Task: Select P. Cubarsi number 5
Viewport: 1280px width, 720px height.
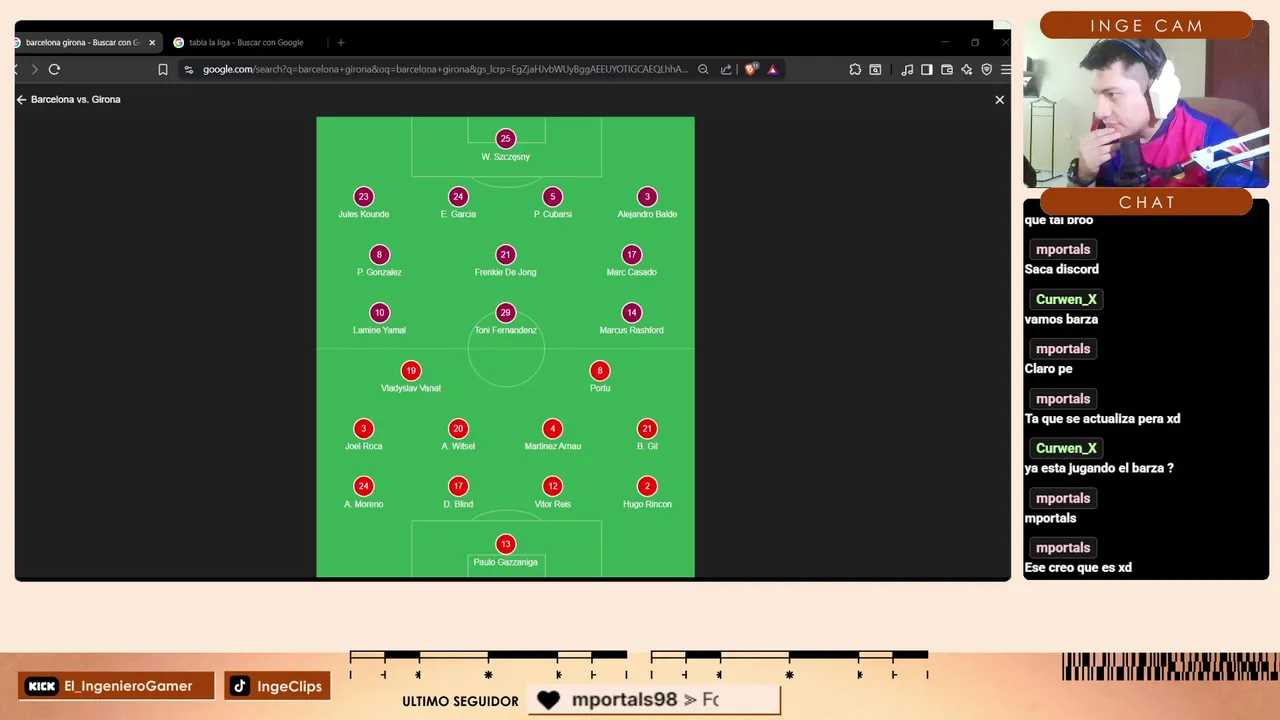Action: coord(552,203)
